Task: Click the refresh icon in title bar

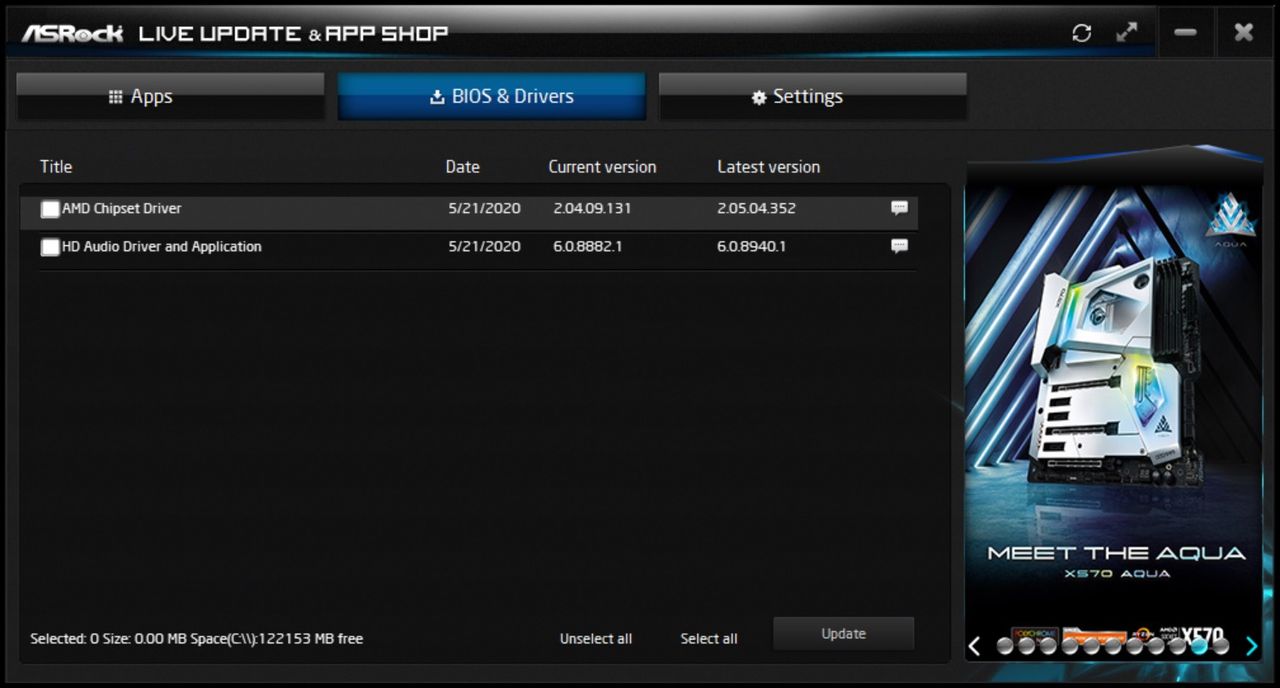Action: 1081,33
